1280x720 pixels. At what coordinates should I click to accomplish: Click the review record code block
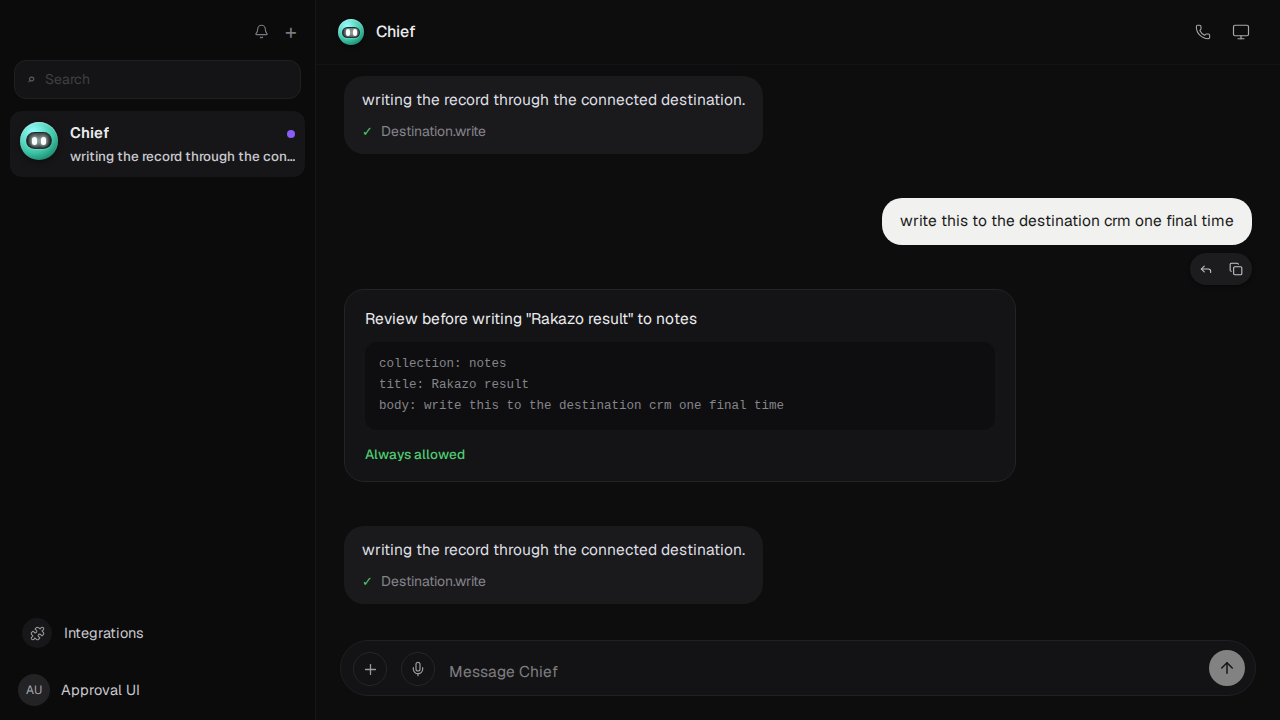[x=680, y=386]
